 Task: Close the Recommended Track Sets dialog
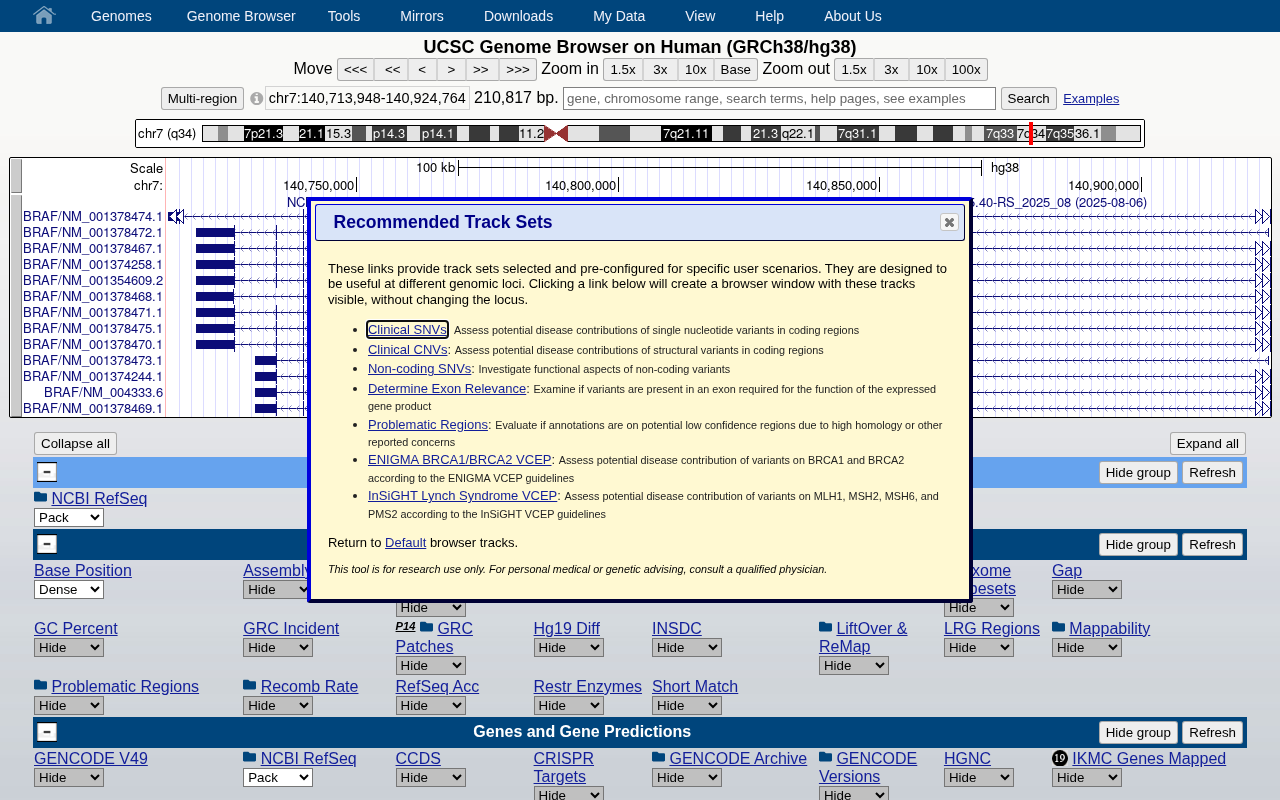[949, 222]
